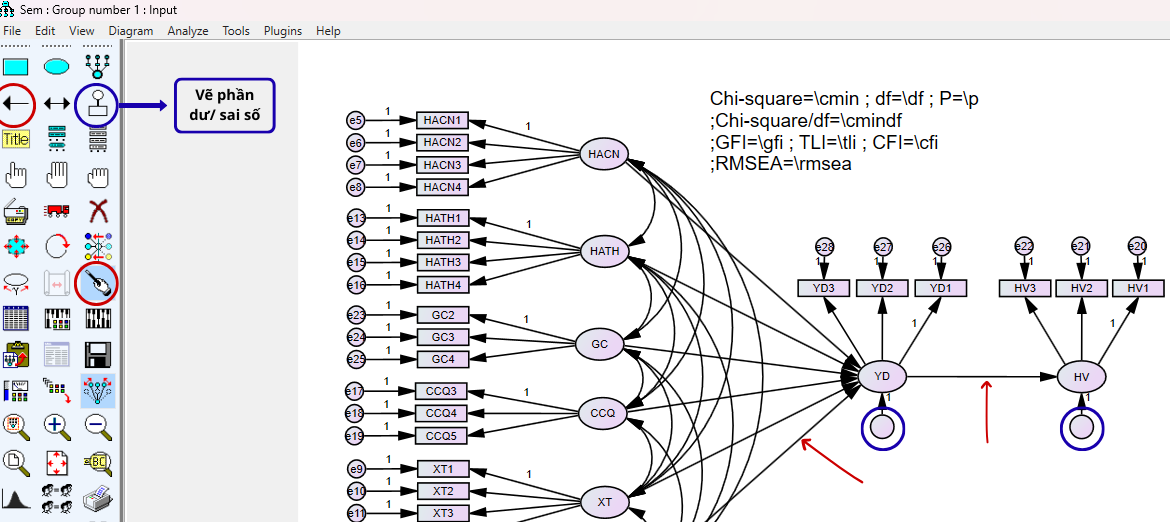
Task: Choose the double-headed covariance arrow tool
Action: (x=57, y=103)
